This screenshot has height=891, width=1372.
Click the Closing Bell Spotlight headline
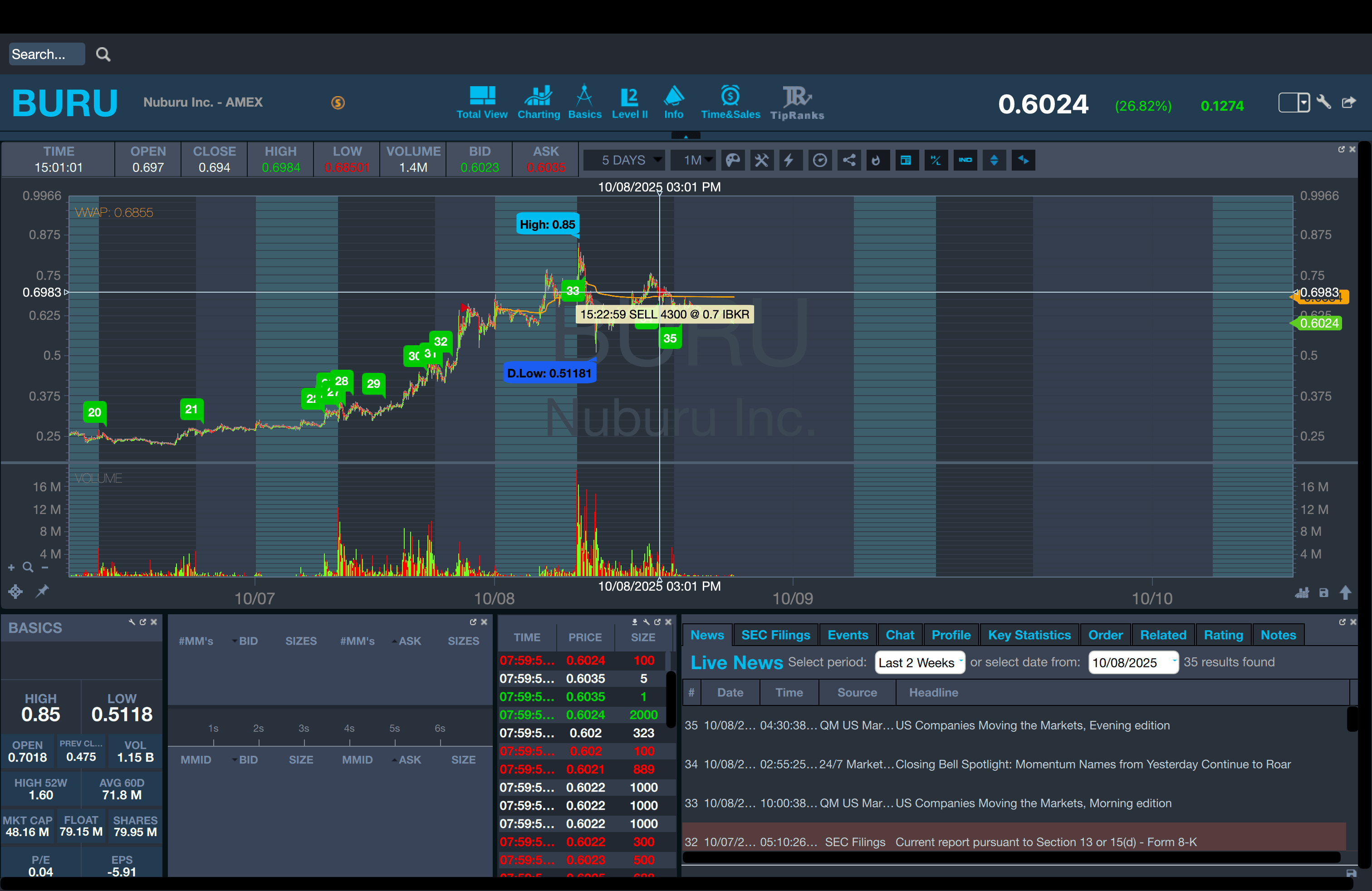pos(1093,764)
